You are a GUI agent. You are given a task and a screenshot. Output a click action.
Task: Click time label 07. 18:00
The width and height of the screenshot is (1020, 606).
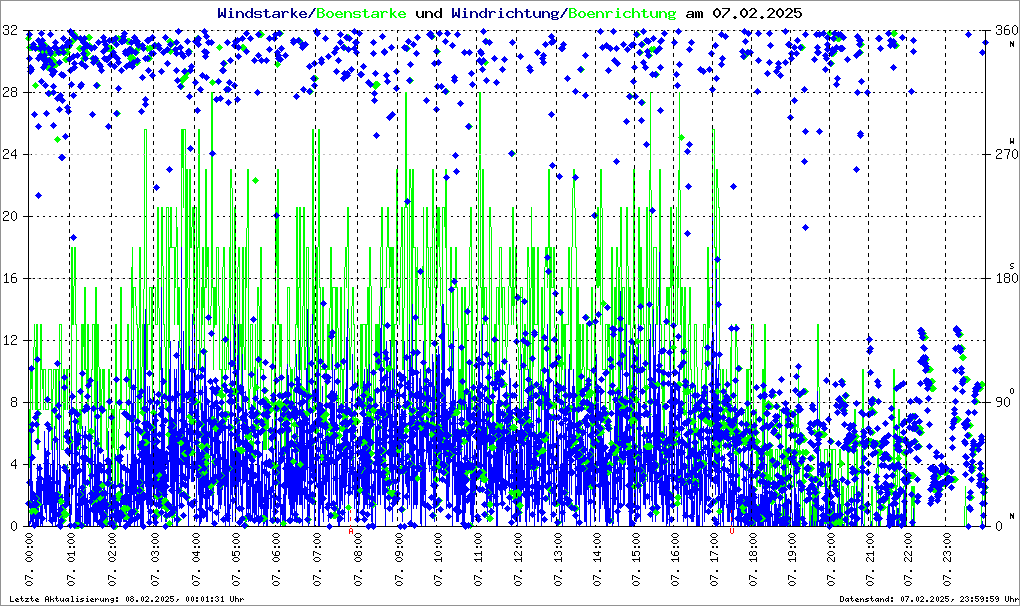(x=753, y=560)
